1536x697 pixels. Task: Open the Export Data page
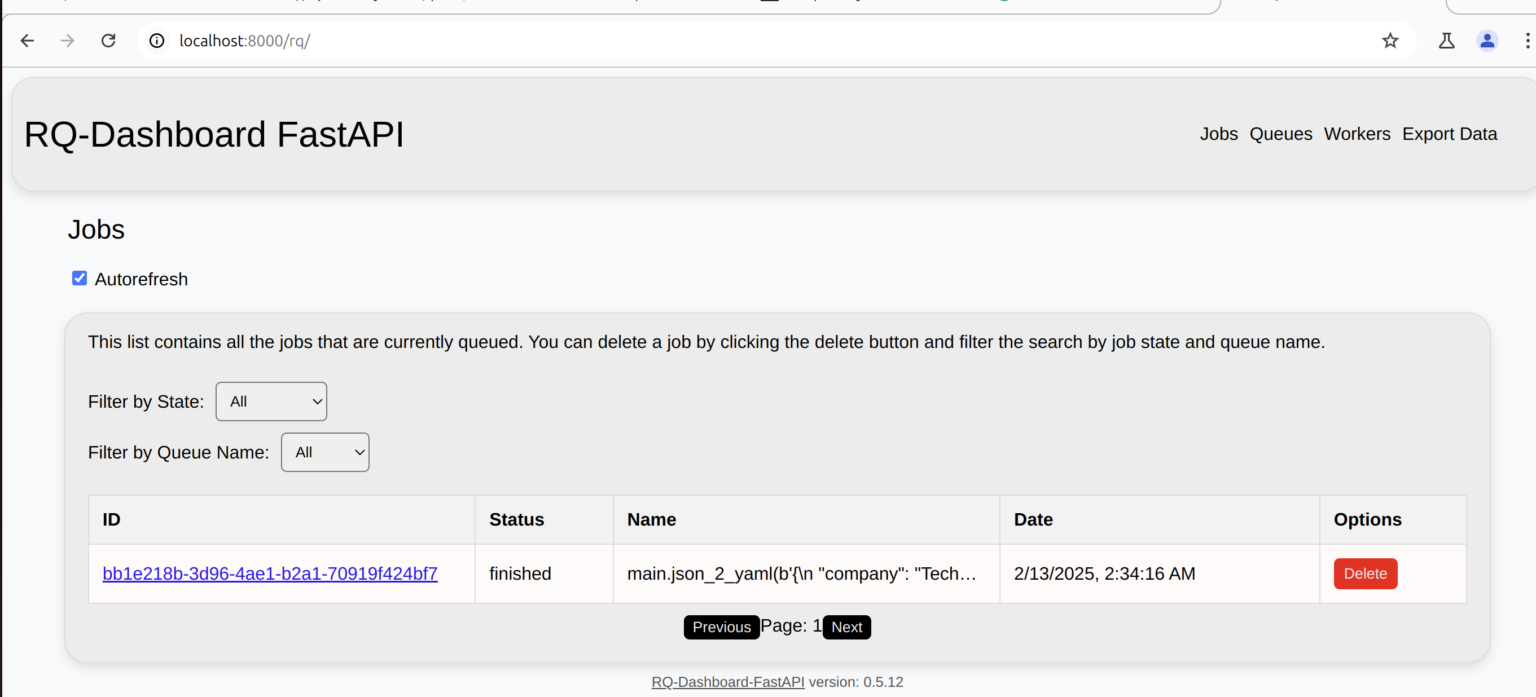tap(1449, 134)
